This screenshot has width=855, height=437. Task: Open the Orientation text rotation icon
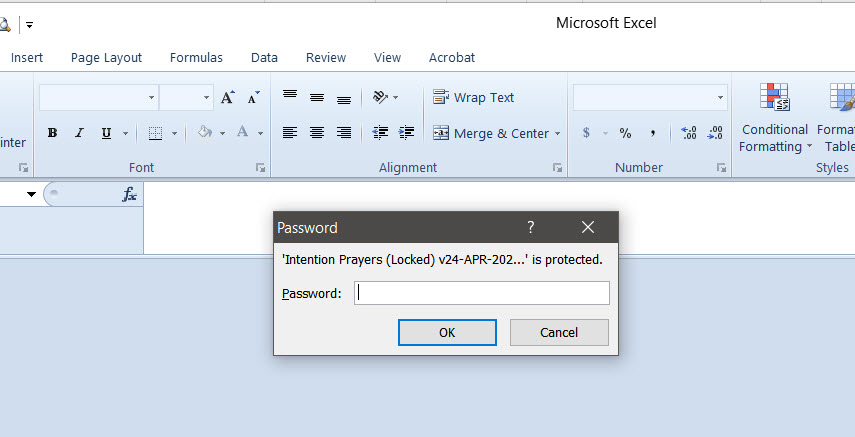pos(381,97)
